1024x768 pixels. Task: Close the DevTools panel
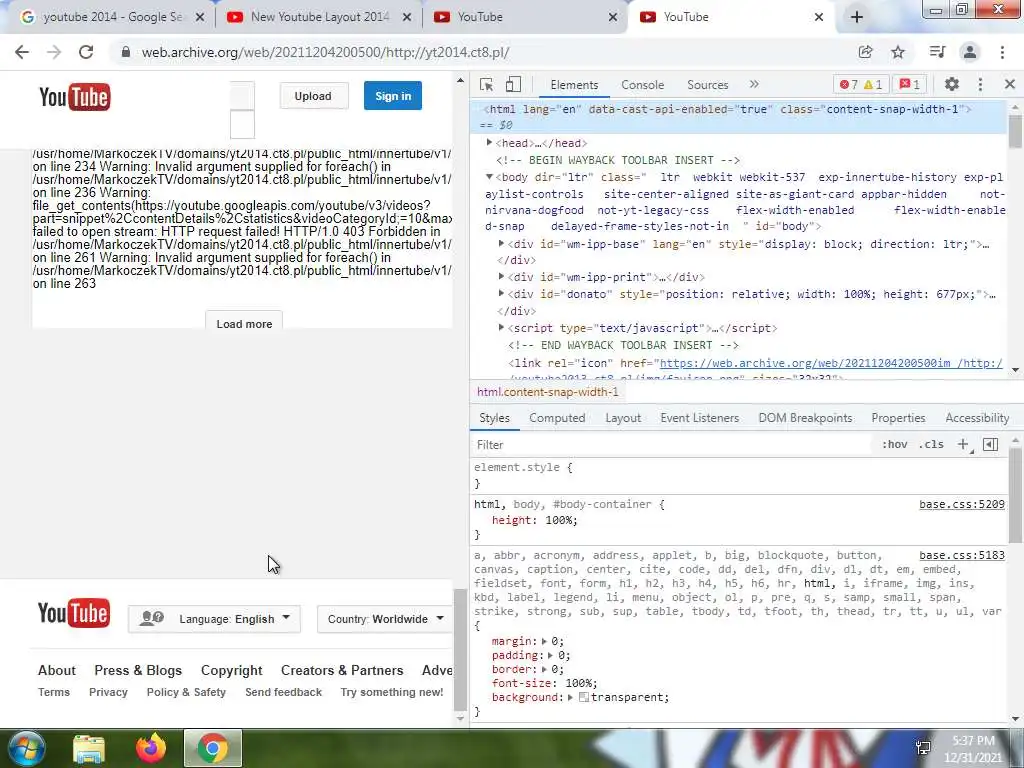point(1010,84)
